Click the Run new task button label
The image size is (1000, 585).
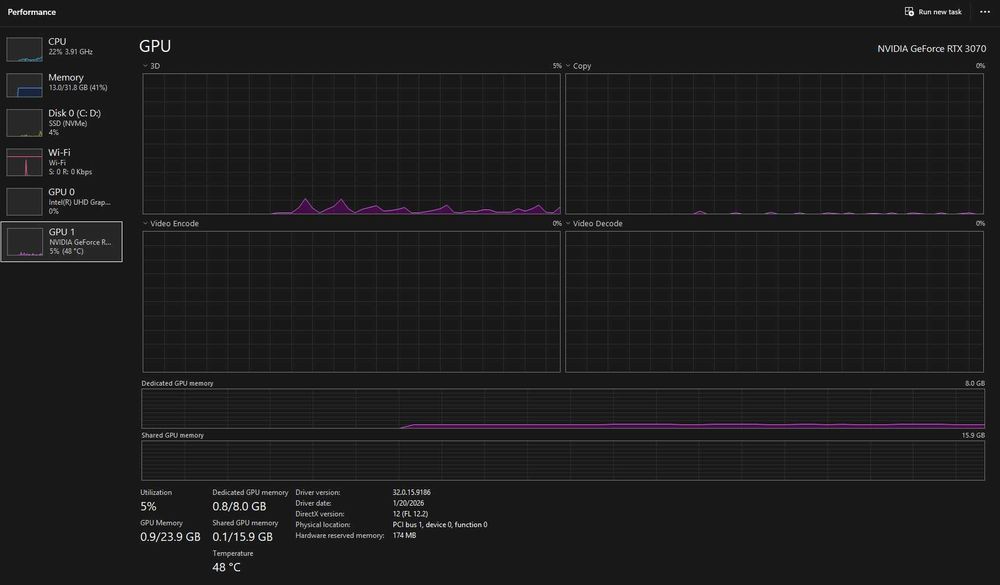click(x=939, y=11)
